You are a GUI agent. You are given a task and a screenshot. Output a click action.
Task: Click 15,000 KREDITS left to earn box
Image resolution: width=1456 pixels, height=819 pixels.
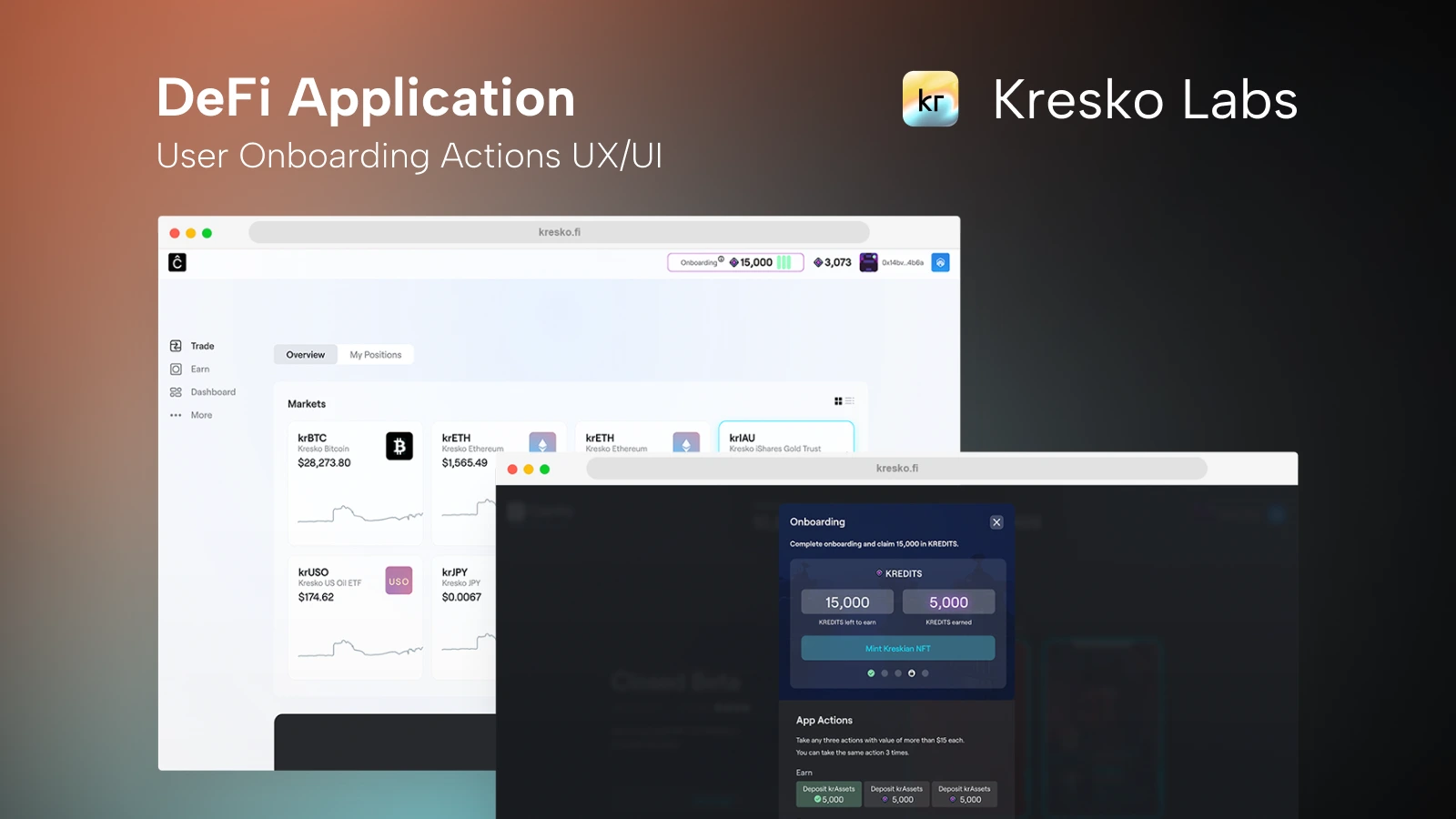coord(847,602)
